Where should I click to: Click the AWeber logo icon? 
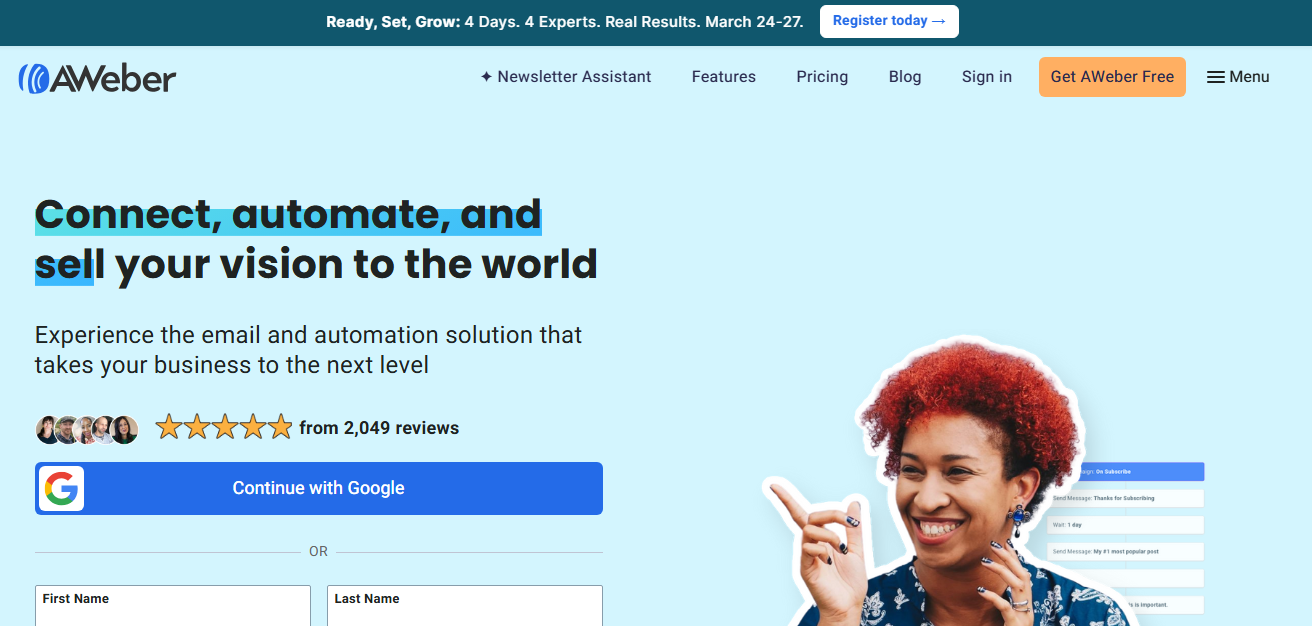(34, 78)
